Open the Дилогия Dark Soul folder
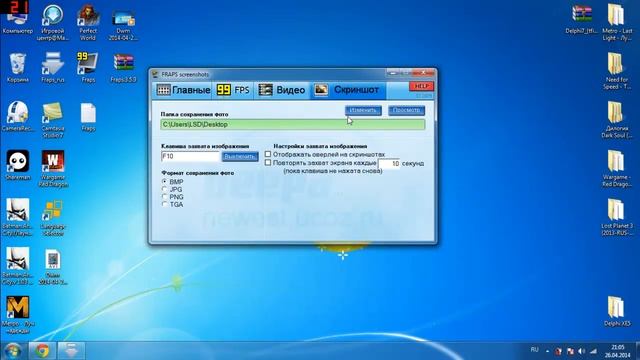 [x=617, y=120]
